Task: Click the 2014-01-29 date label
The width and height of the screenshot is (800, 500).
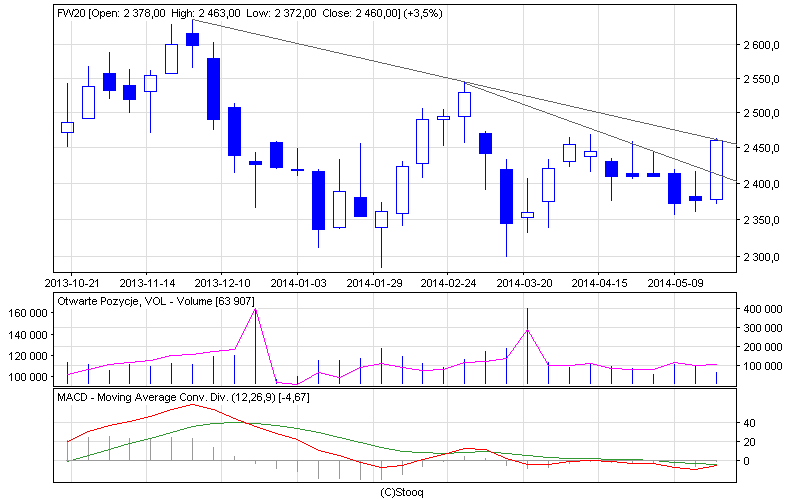Action: (374, 283)
